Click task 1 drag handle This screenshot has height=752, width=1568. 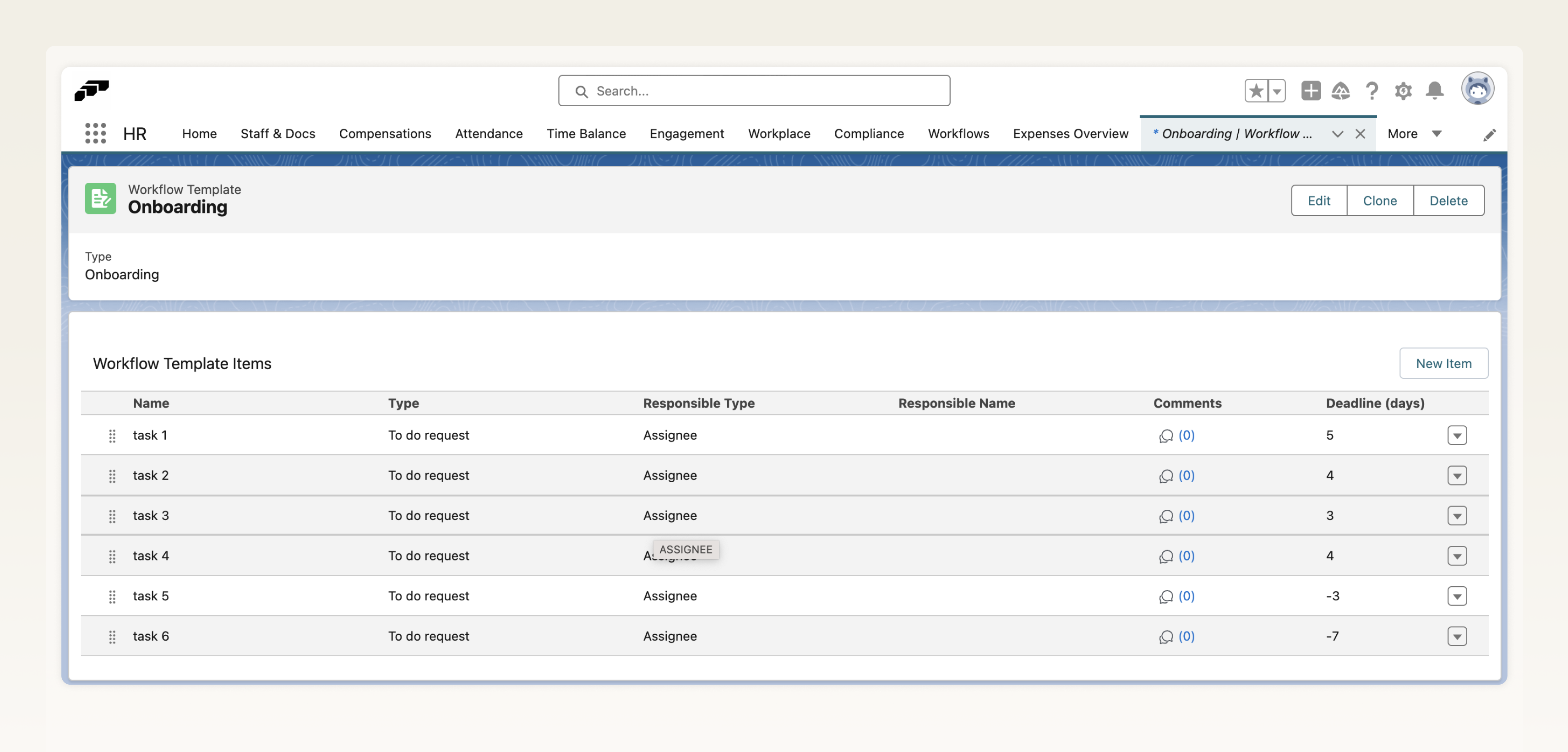pos(112,436)
